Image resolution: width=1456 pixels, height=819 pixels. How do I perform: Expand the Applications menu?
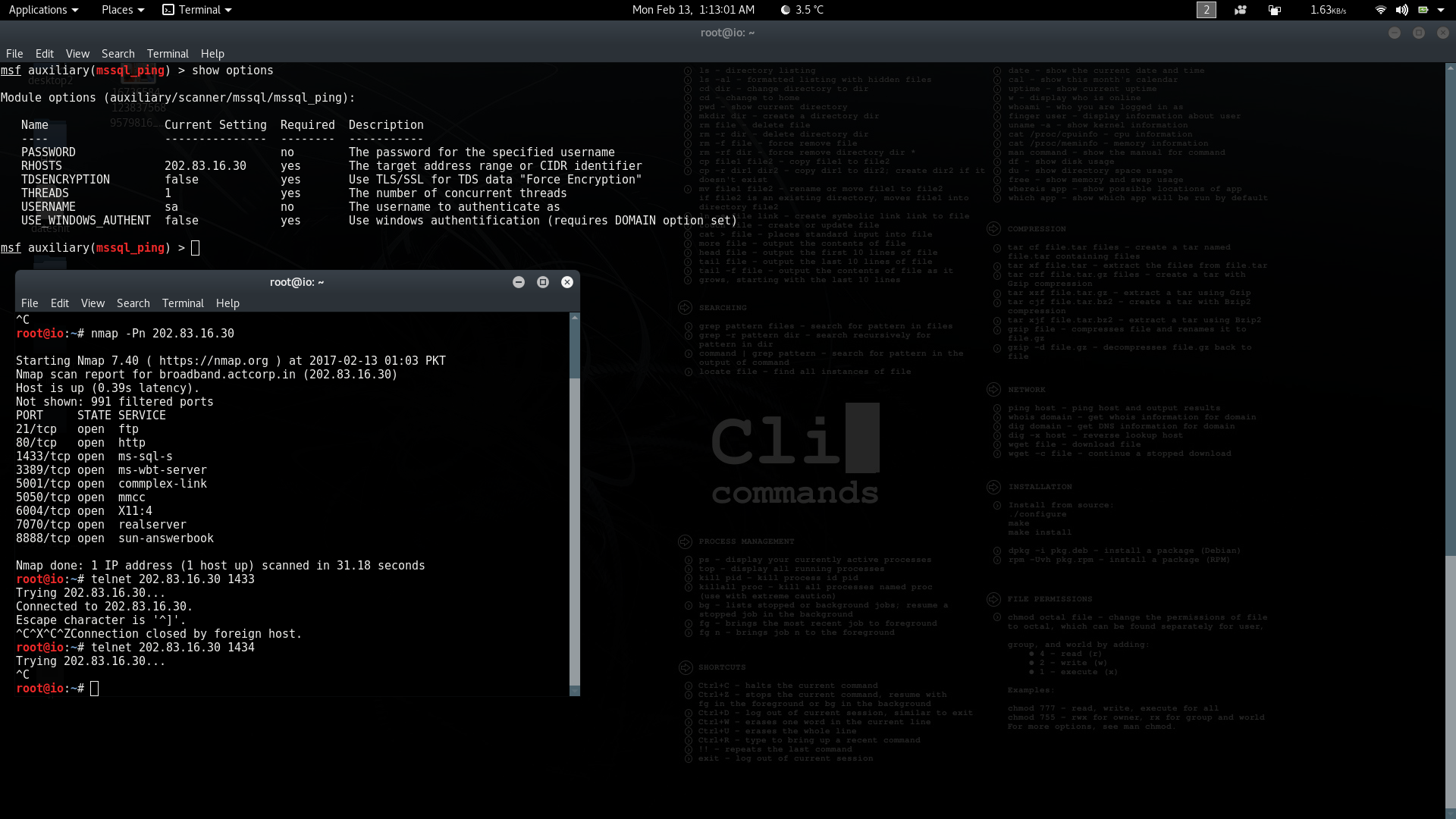43,10
